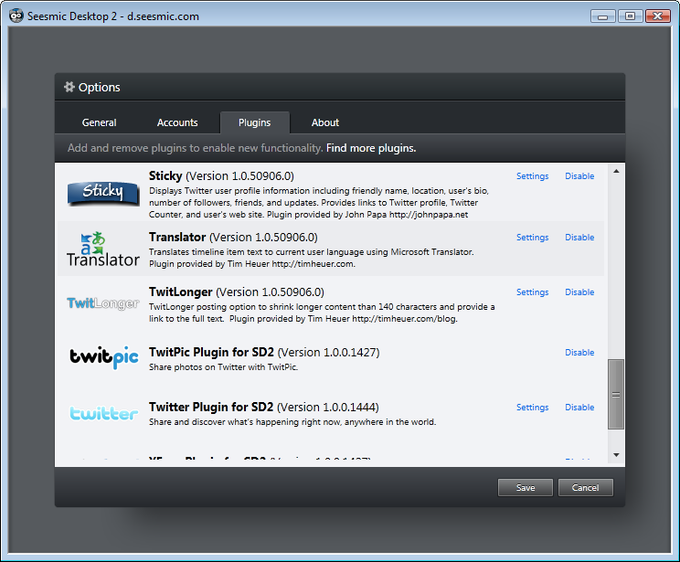This screenshot has width=680, height=562.
Task: Click the Translator plugin title text
Action: click(x=233, y=237)
